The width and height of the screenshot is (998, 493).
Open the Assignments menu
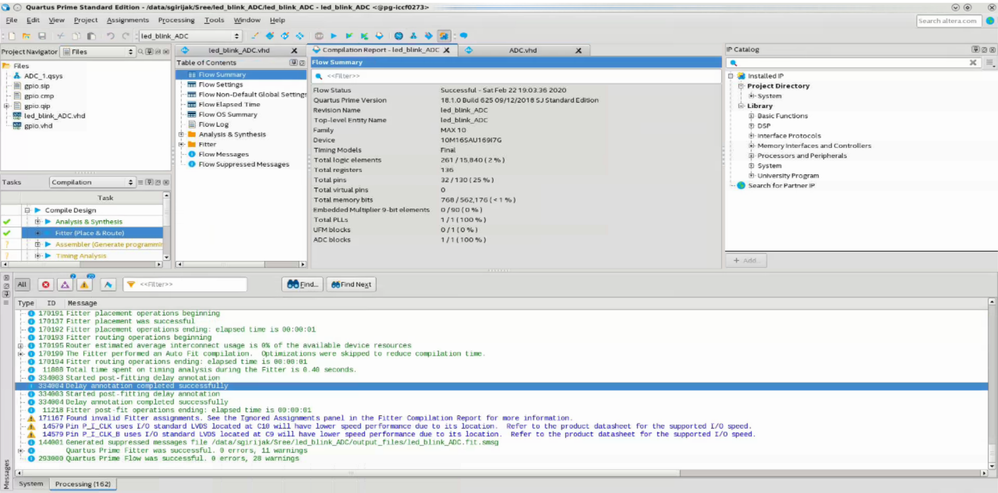point(127,20)
